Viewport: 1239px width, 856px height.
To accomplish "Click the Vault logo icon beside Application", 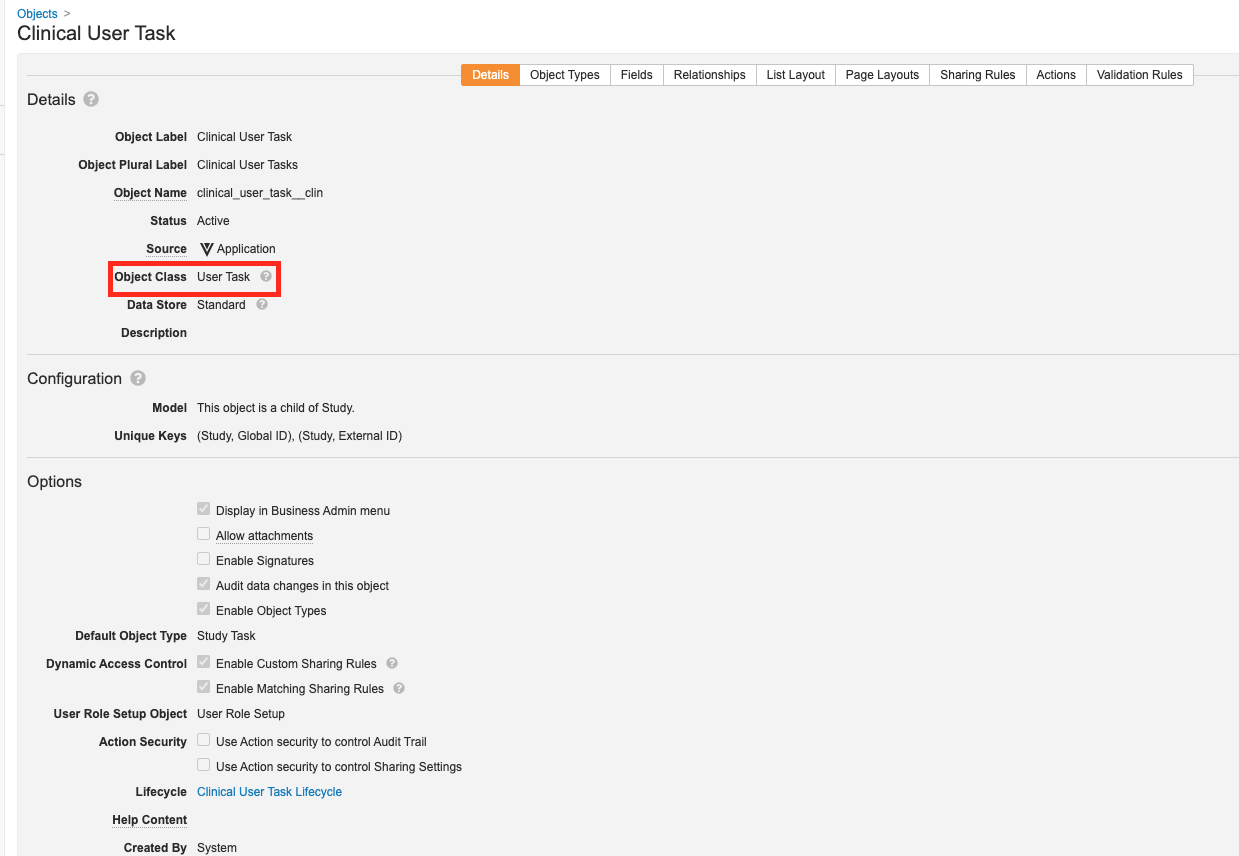I will [206, 249].
